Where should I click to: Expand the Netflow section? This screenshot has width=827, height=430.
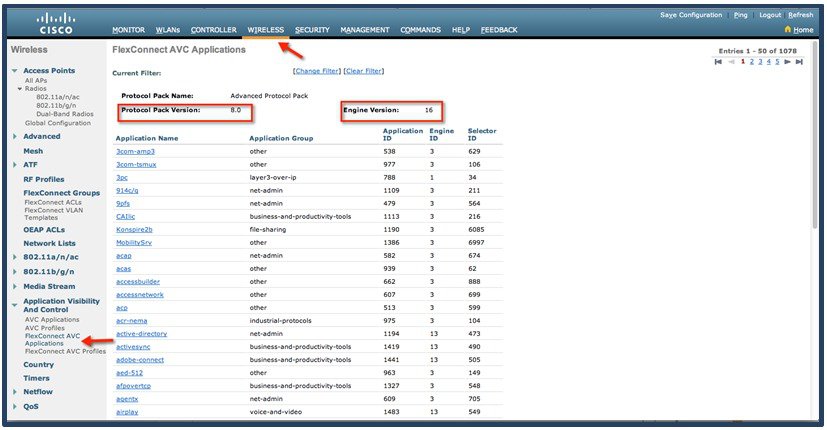(x=15, y=392)
